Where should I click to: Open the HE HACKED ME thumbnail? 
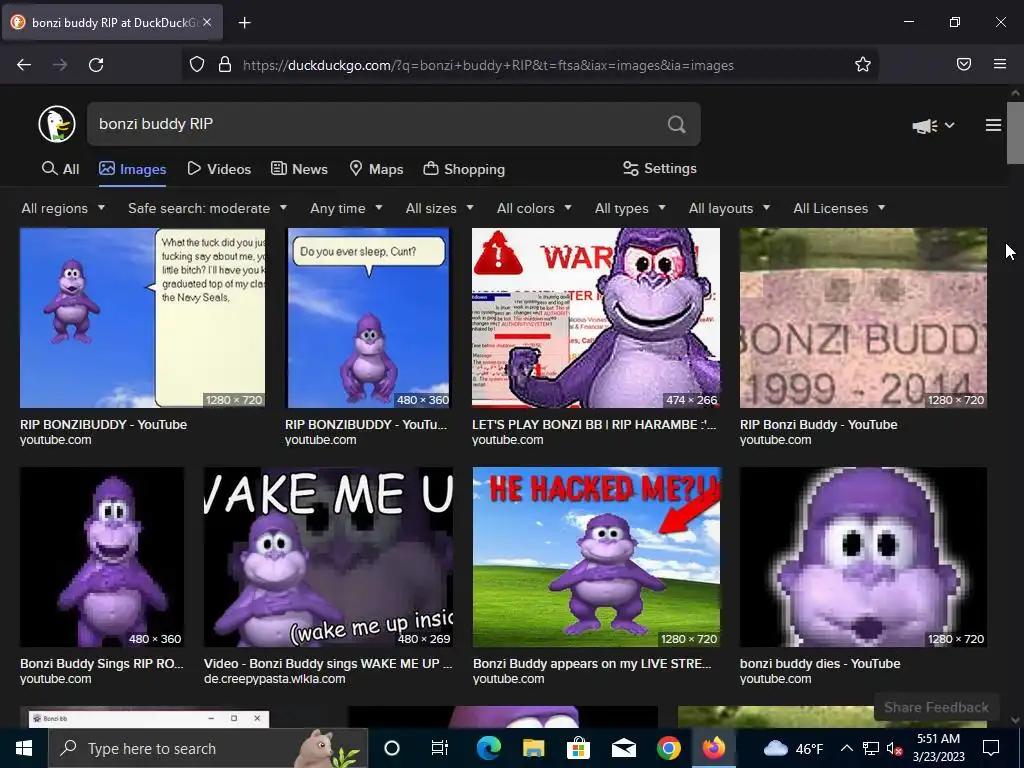coord(596,557)
